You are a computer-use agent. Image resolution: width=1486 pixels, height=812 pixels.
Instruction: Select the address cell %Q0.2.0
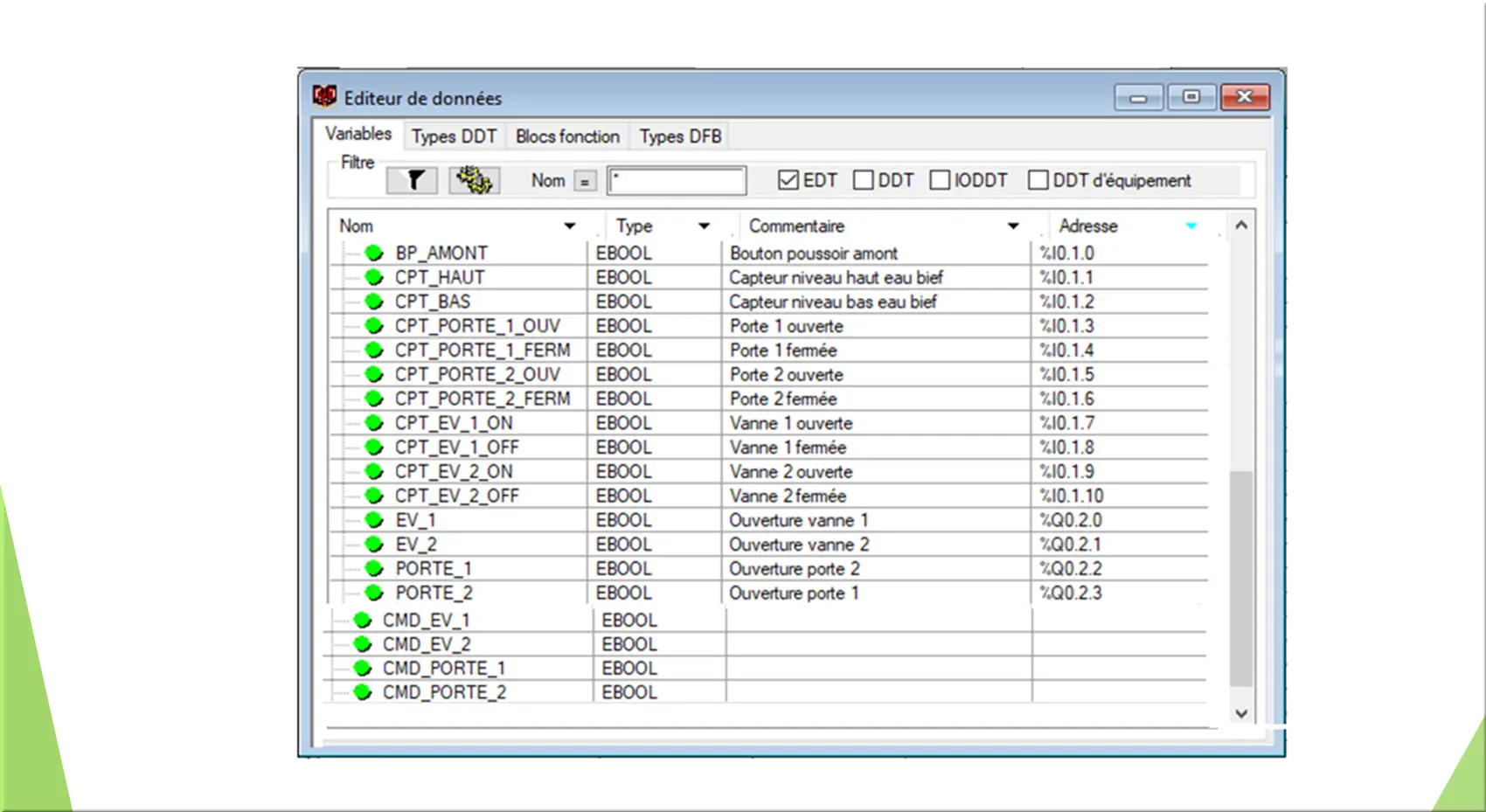1071,520
